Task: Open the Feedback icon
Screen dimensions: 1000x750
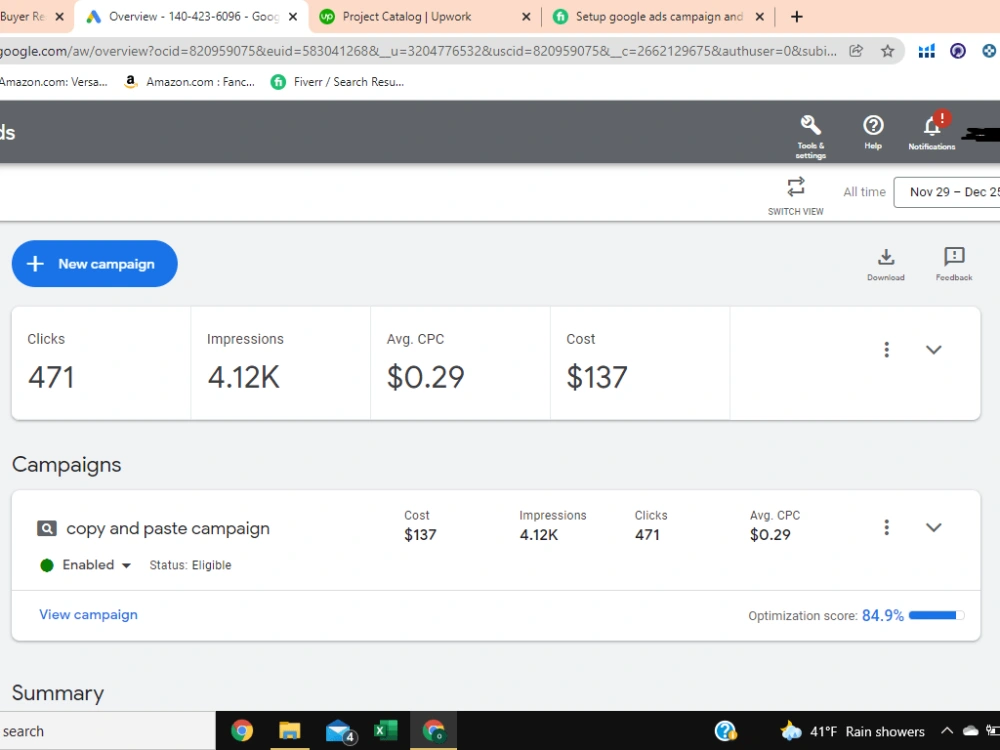Action: point(954,264)
